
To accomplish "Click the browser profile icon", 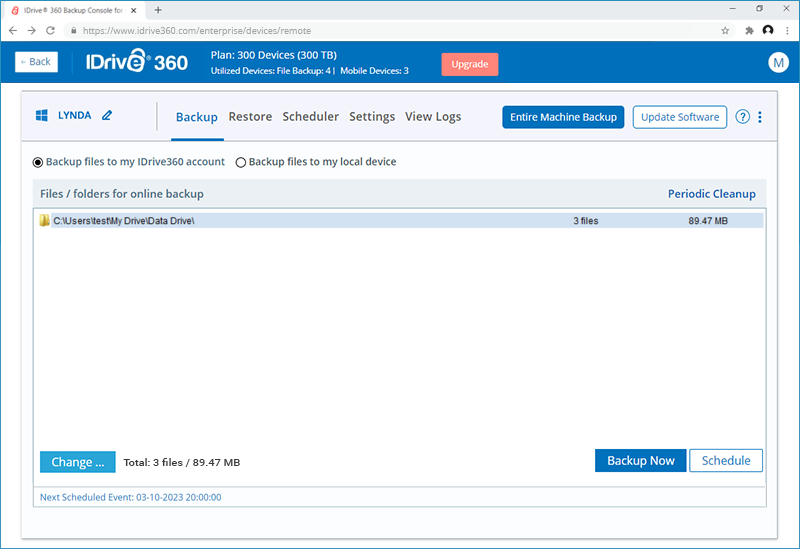I will pyautogui.click(x=768, y=30).
